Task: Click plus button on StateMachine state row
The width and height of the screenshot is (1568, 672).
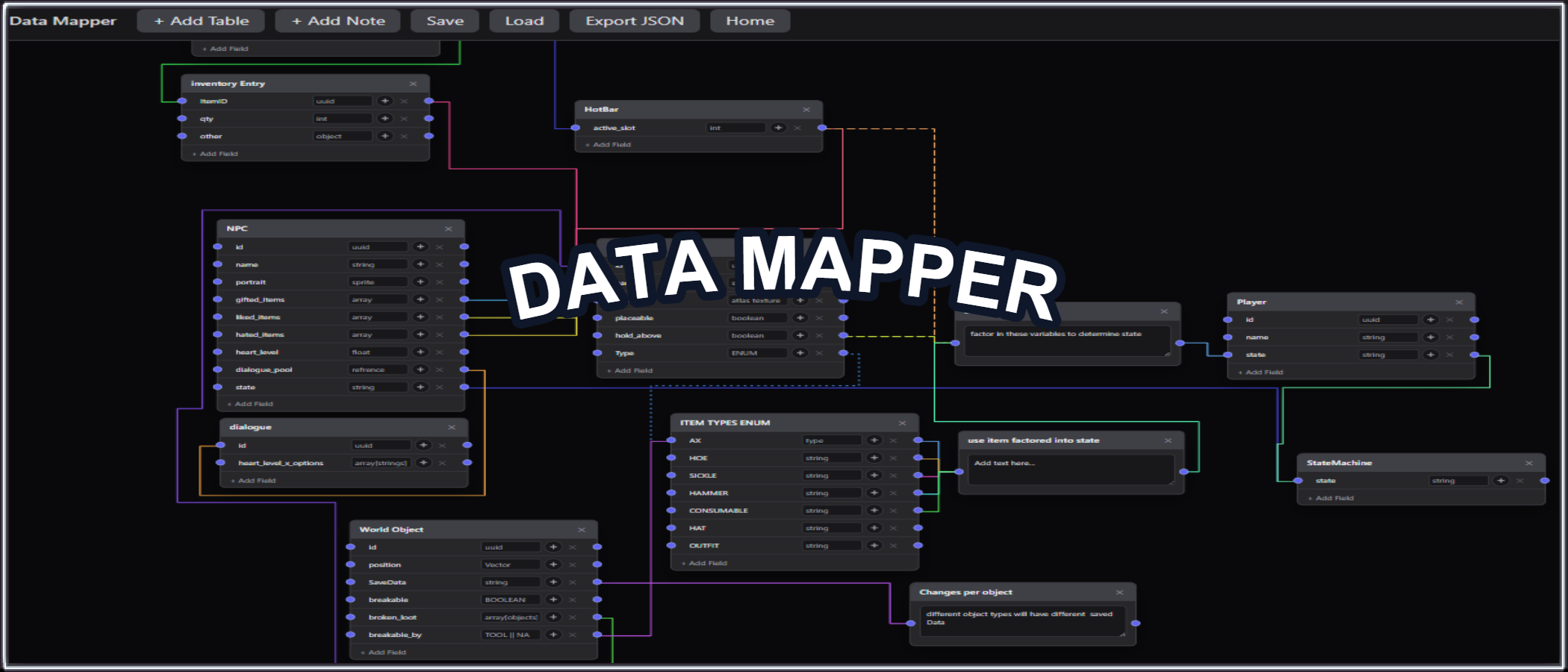Action: (1501, 481)
